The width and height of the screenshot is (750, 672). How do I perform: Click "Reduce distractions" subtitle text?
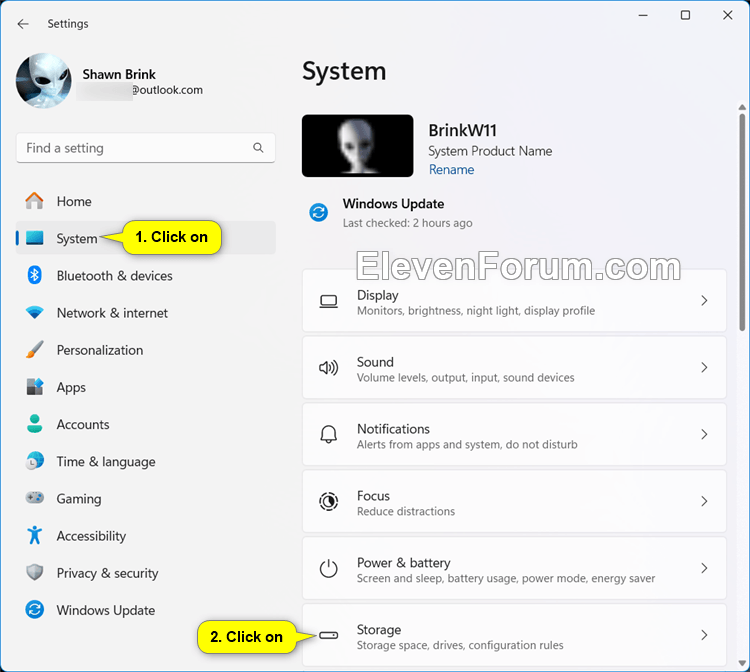(406, 511)
